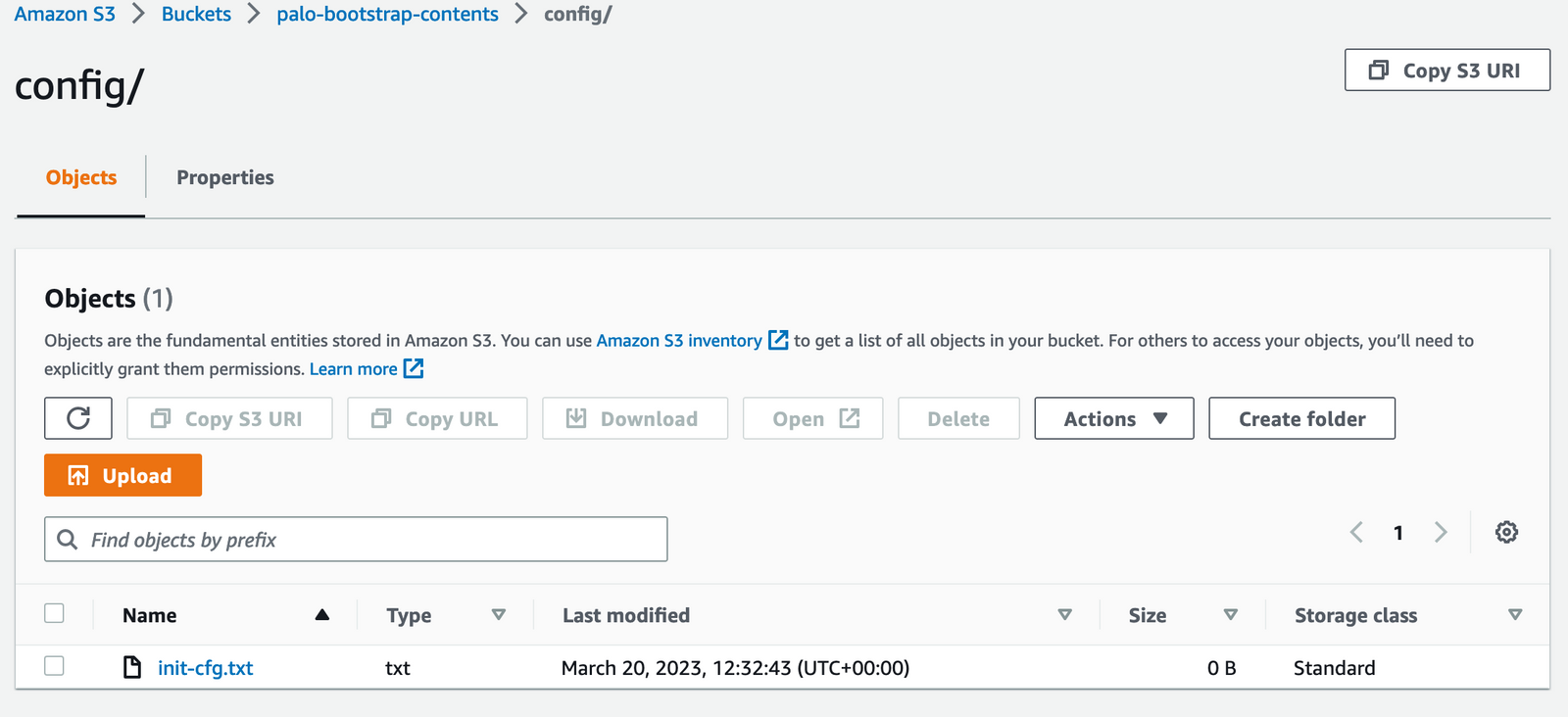The image size is (1568, 717).
Task: Click the Size column header
Action: click(x=1148, y=615)
